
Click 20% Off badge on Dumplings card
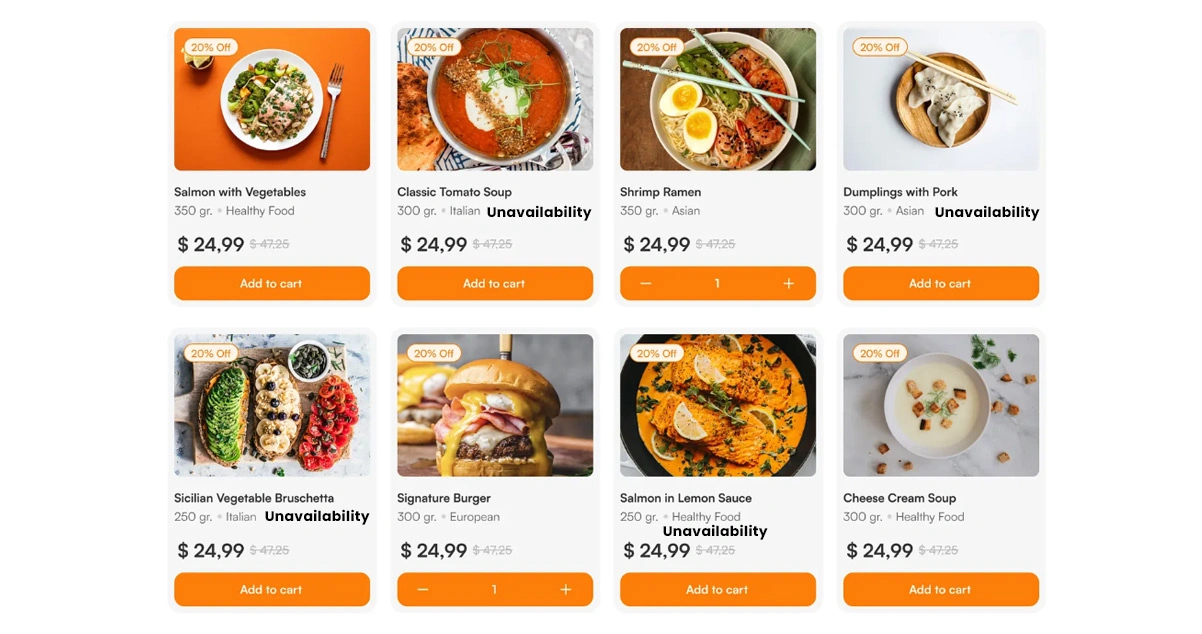click(x=880, y=47)
